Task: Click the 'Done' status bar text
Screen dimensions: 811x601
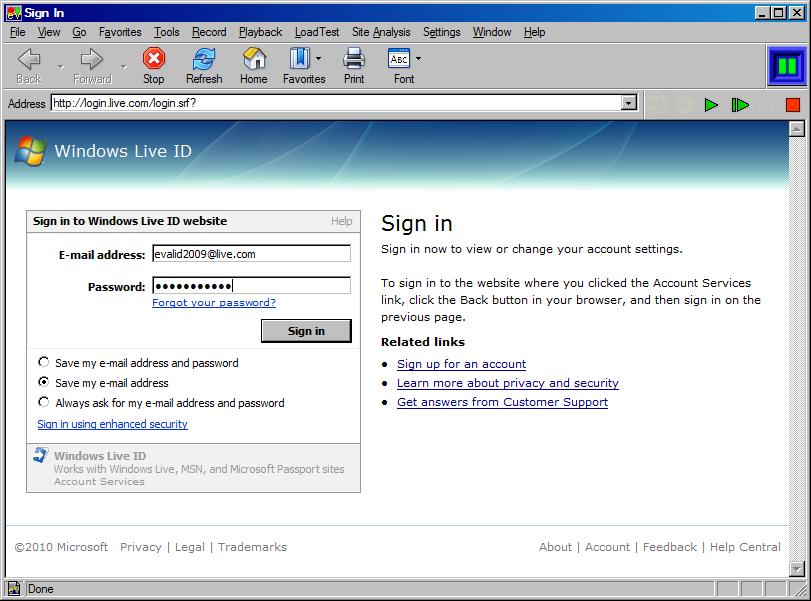Action: (41, 589)
